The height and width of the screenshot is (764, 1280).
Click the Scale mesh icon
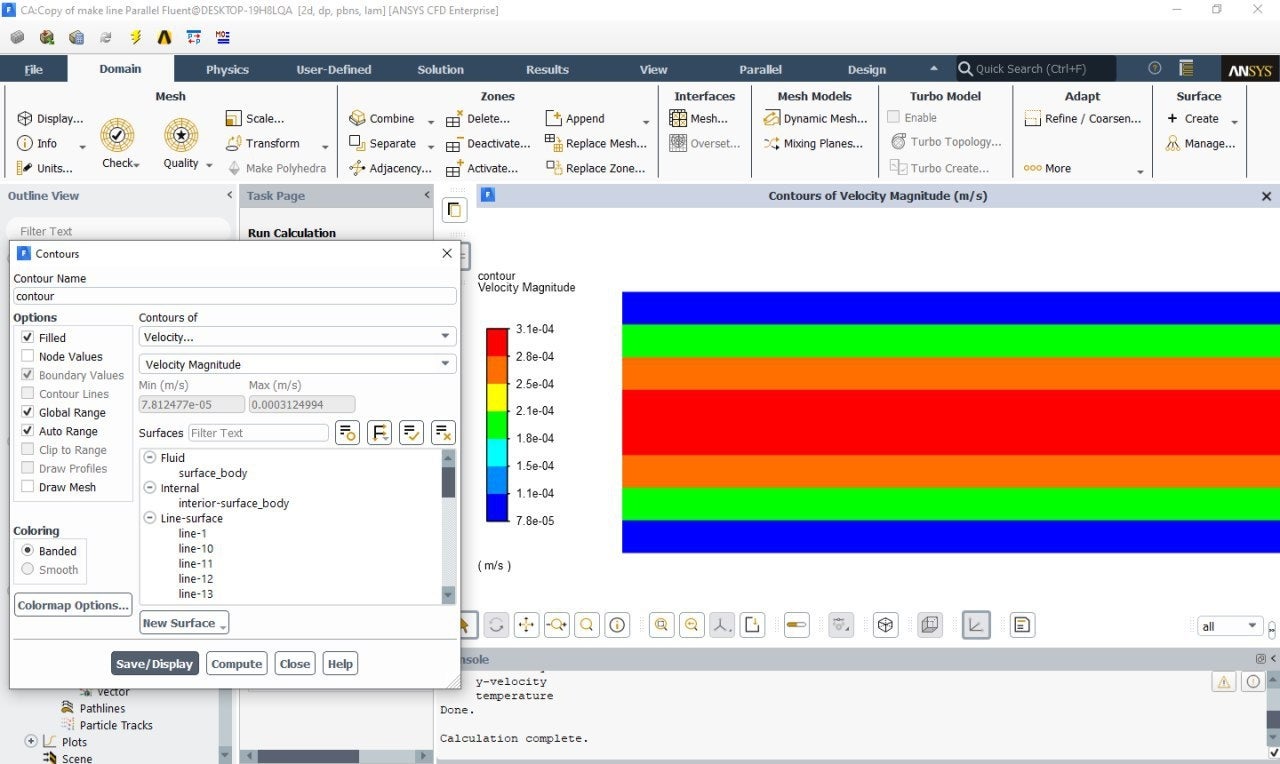point(234,118)
